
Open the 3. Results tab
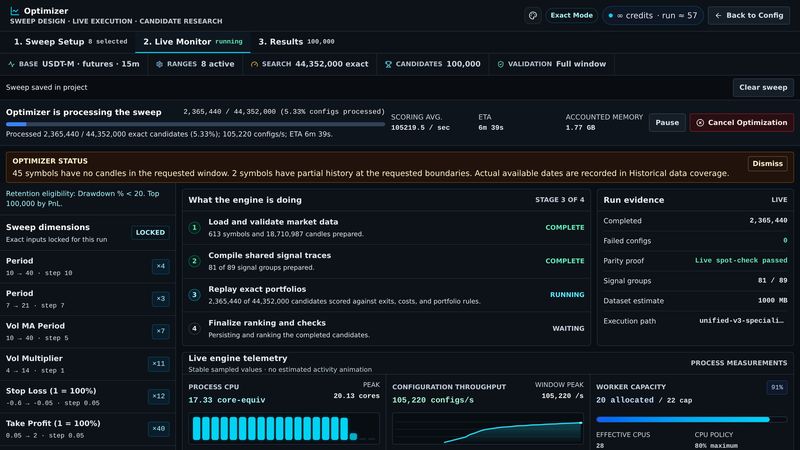(x=296, y=42)
